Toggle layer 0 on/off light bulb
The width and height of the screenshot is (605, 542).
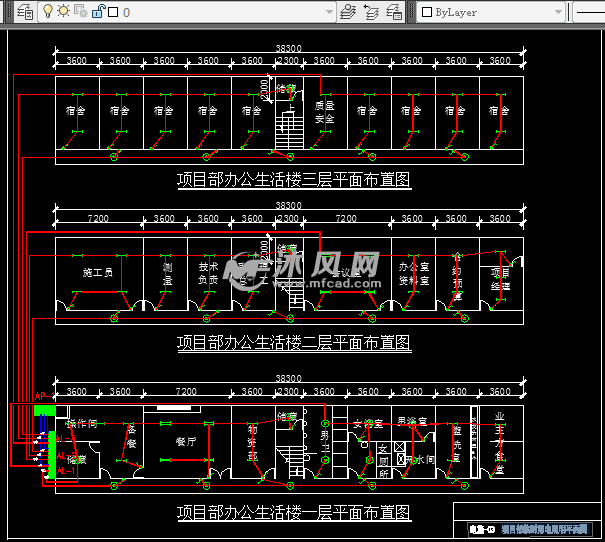pos(48,12)
